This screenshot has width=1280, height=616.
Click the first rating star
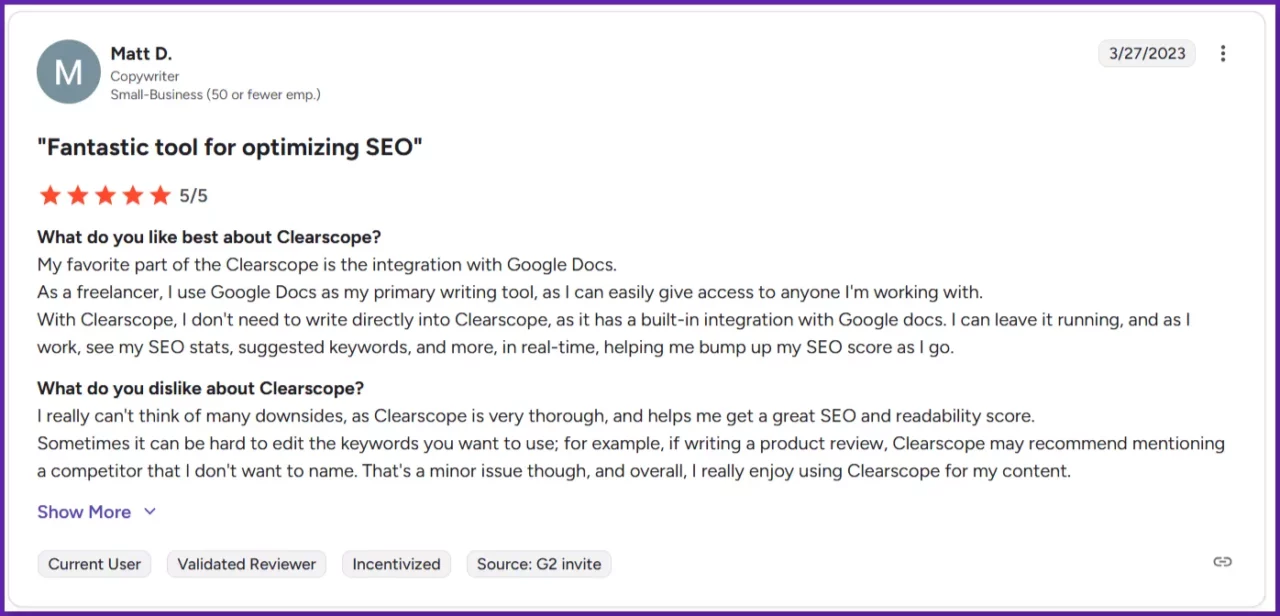[x=50, y=196]
